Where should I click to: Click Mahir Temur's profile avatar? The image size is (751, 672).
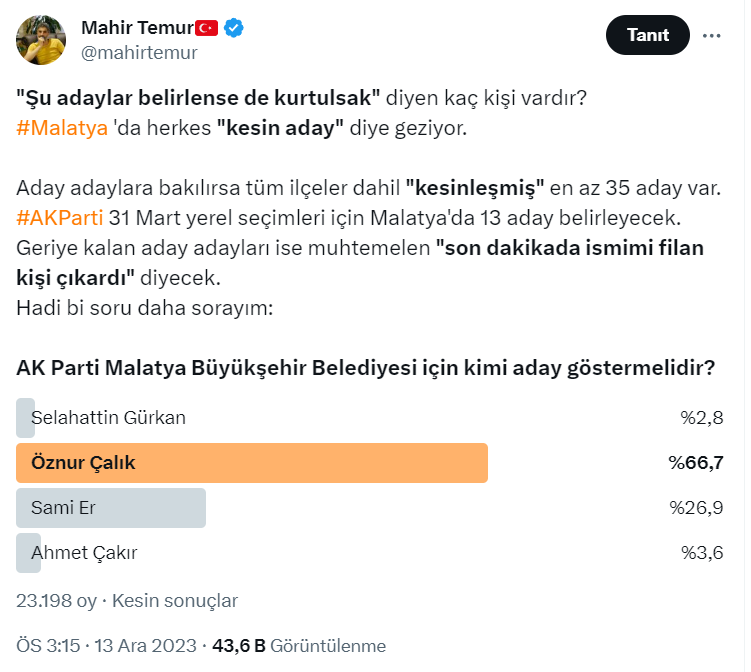41,40
